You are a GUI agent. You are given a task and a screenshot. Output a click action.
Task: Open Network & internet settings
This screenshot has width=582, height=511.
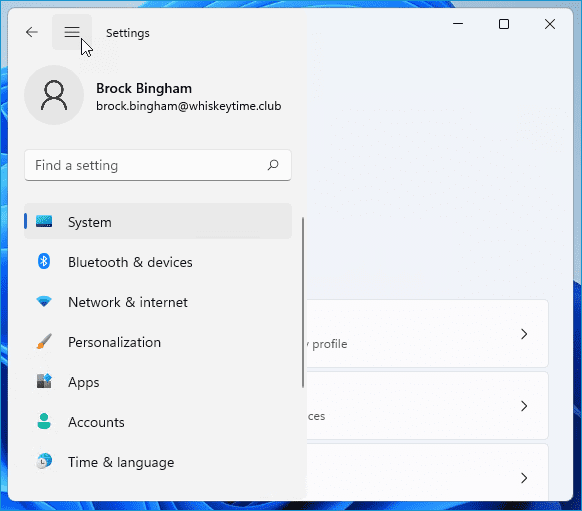158,302
